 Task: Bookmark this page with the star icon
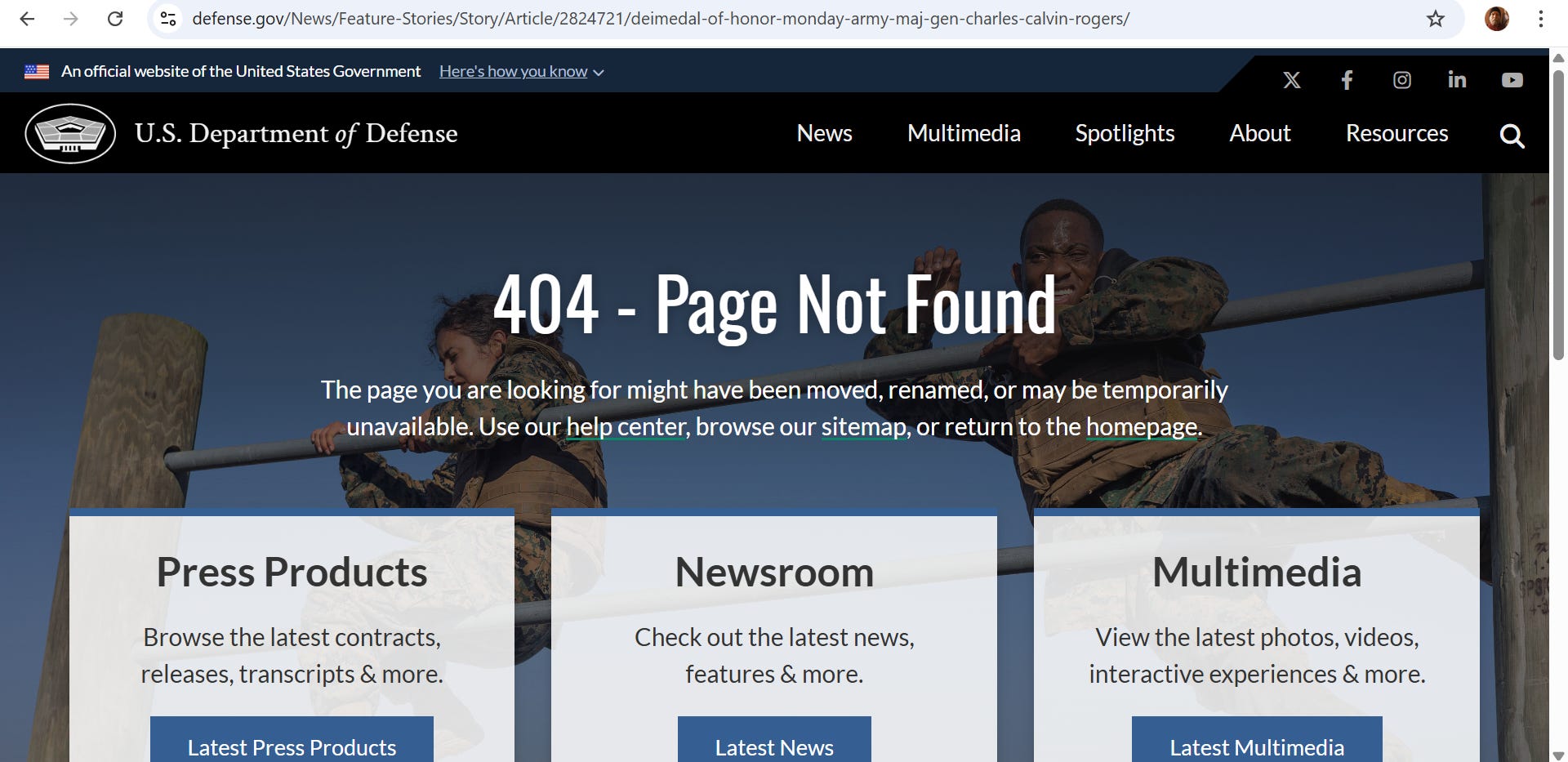(1436, 19)
